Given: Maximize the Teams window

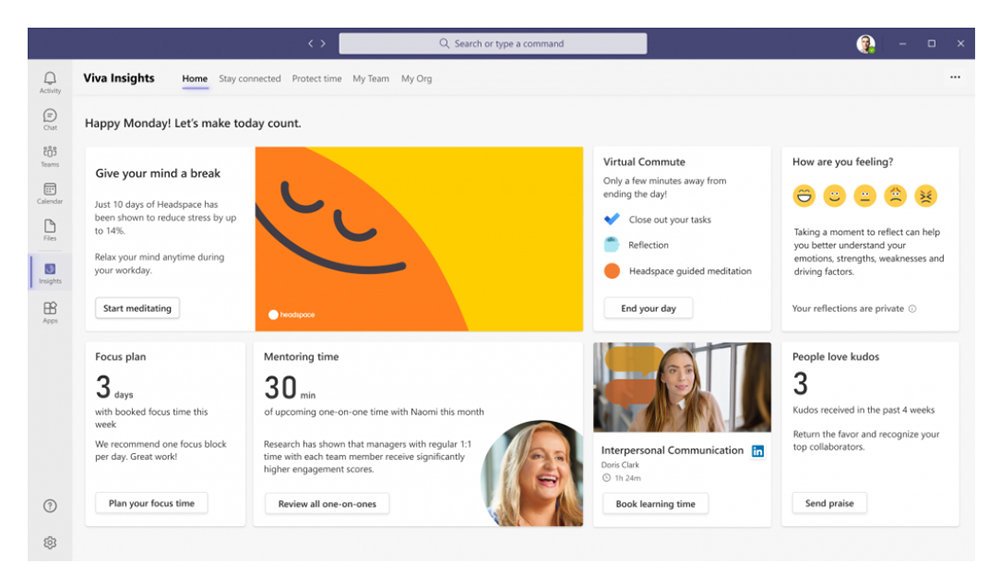Looking at the screenshot, I should (x=932, y=43).
